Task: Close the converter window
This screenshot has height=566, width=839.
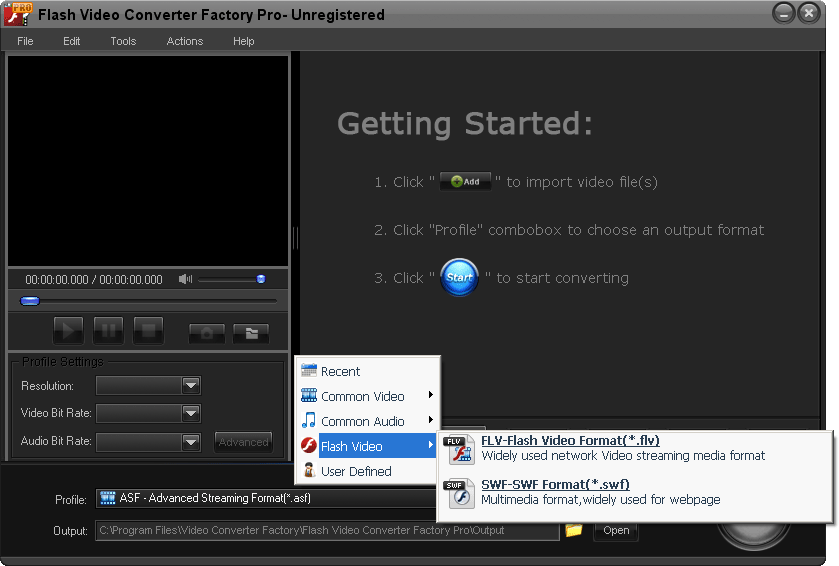Action: [809, 13]
